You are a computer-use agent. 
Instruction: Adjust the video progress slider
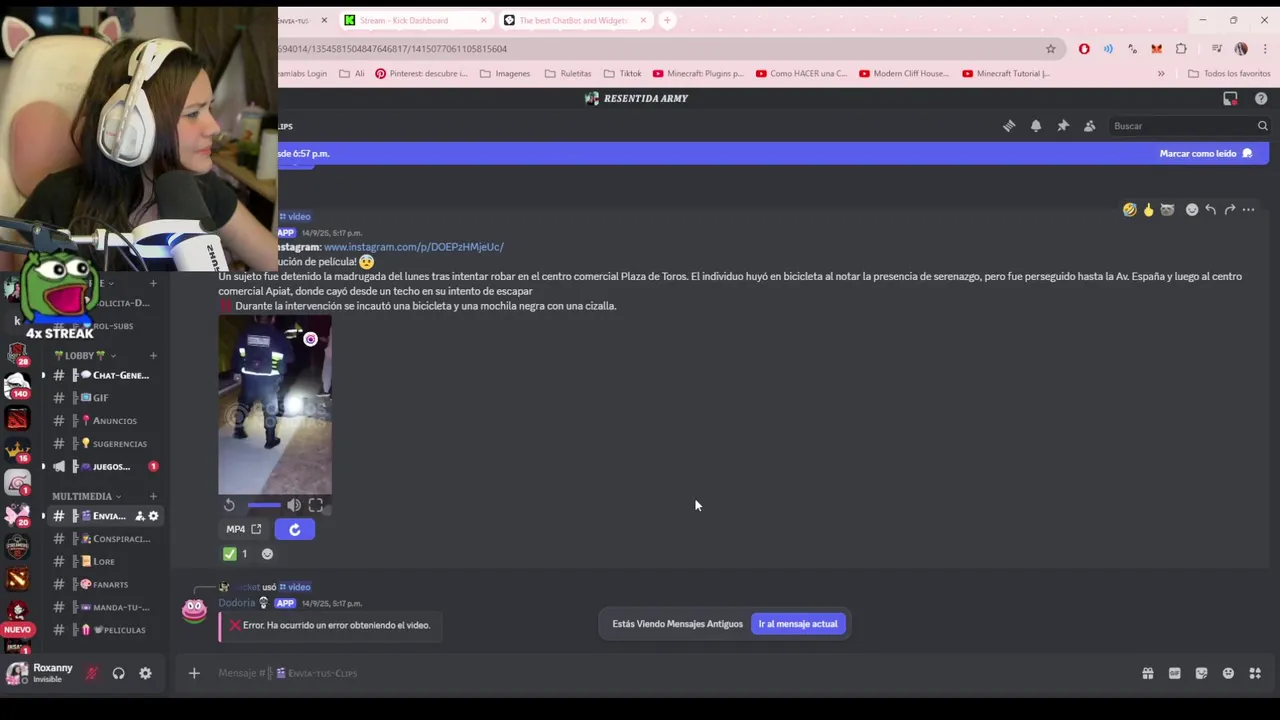click(264, 505)
